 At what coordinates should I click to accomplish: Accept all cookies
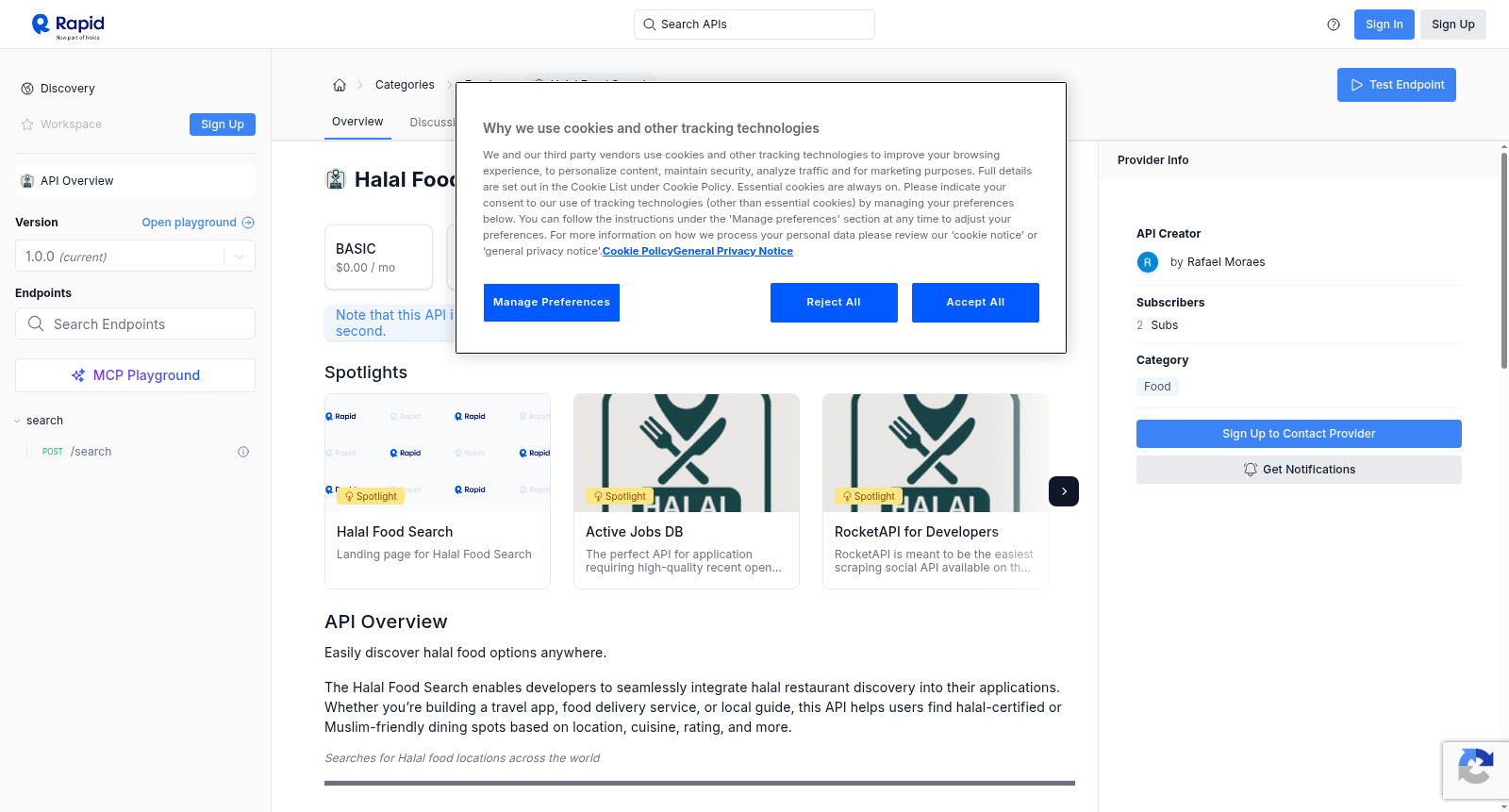point(975,303)
